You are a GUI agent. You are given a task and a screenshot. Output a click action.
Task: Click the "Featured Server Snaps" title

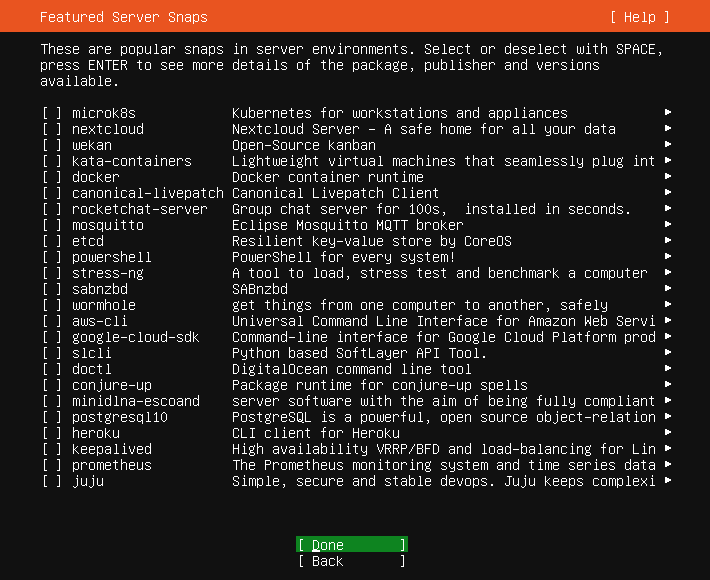(x=124, y=17)
